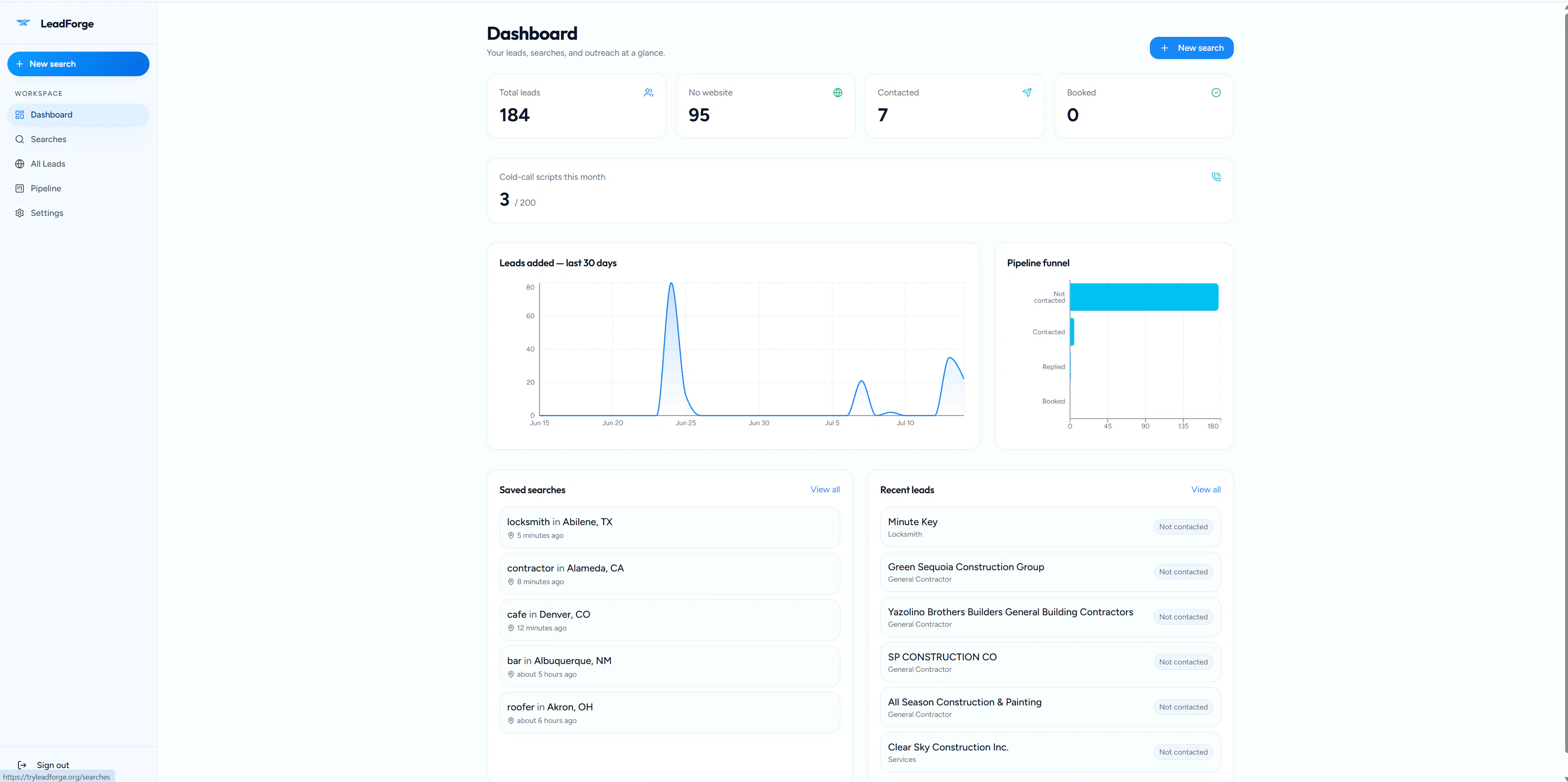Open the All Season Construction & Painting lead
Screen dimensions: 1568x782
point(1050,707)
